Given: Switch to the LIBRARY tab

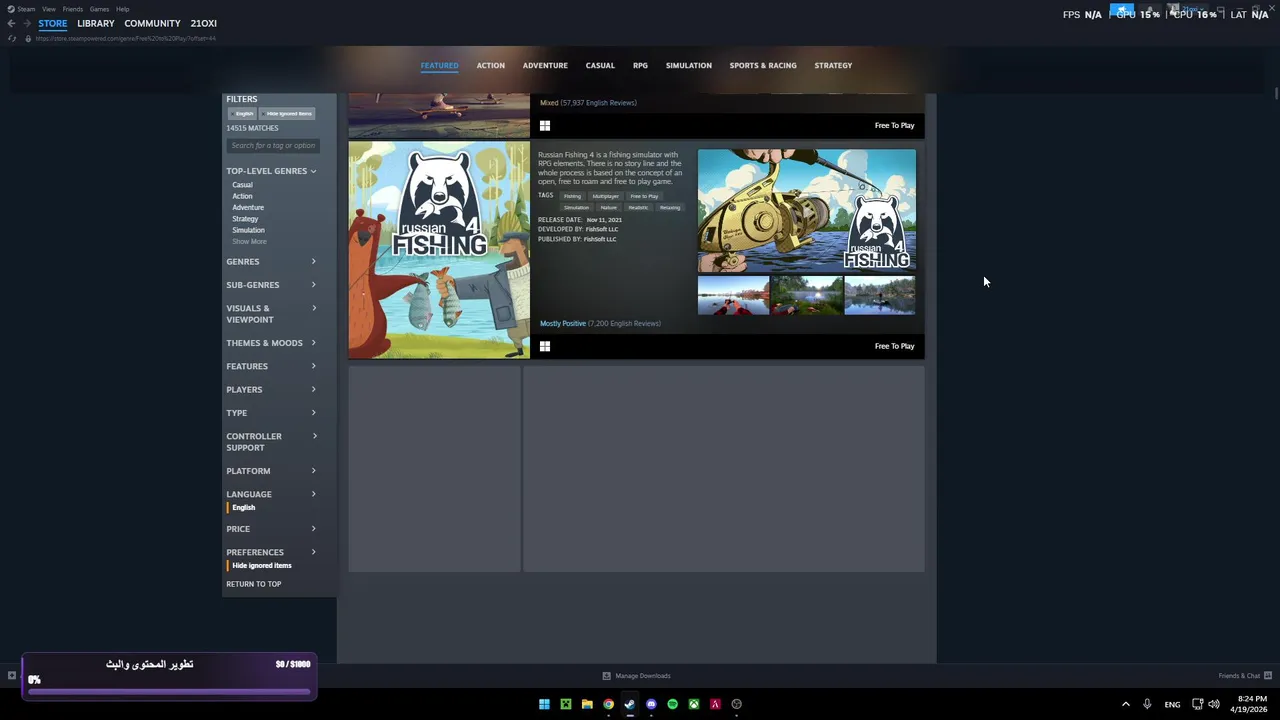Looking at the screenshot, I should pyautogui.click(x=96, y=23).
